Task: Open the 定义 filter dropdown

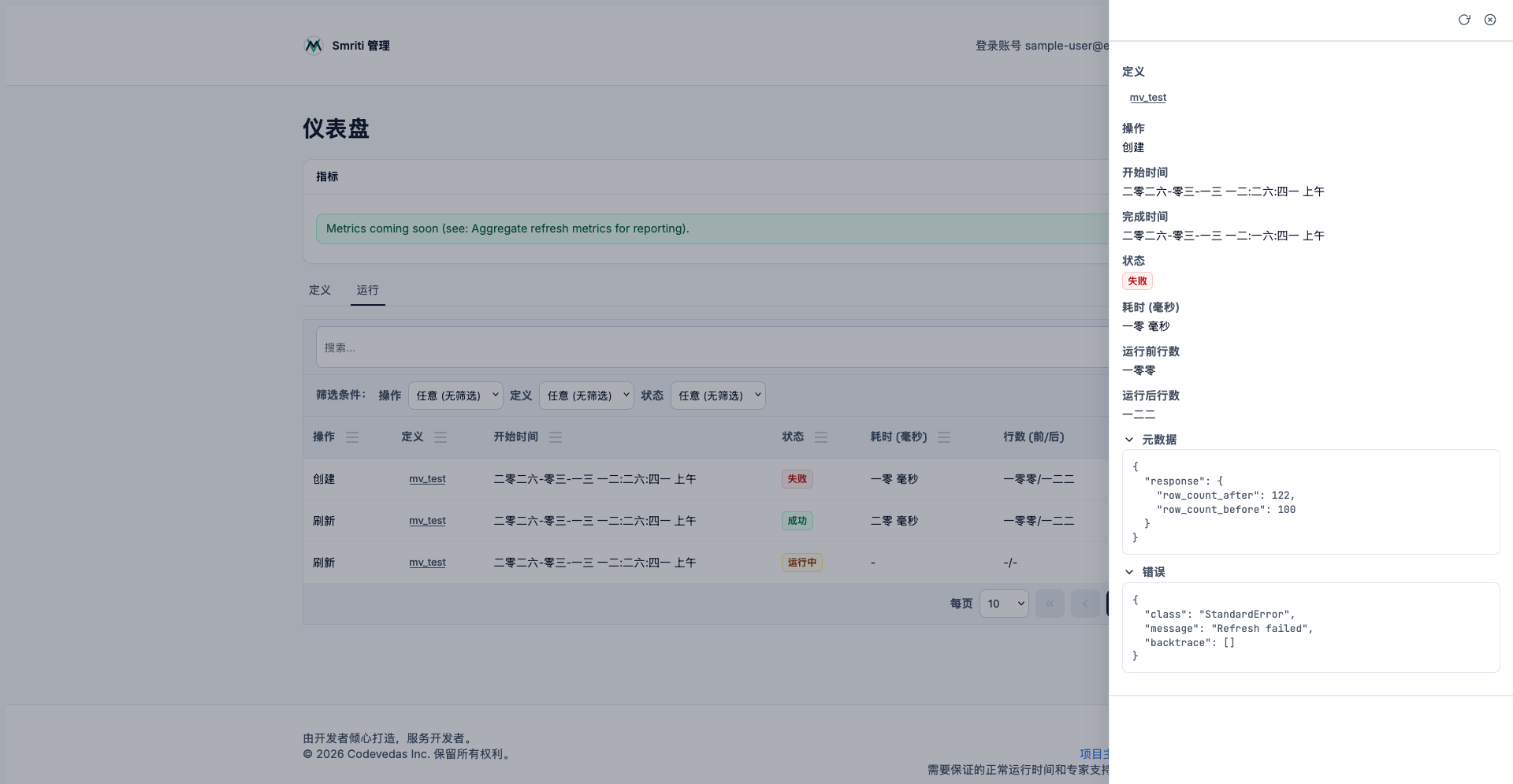Action: pos(586,396)
